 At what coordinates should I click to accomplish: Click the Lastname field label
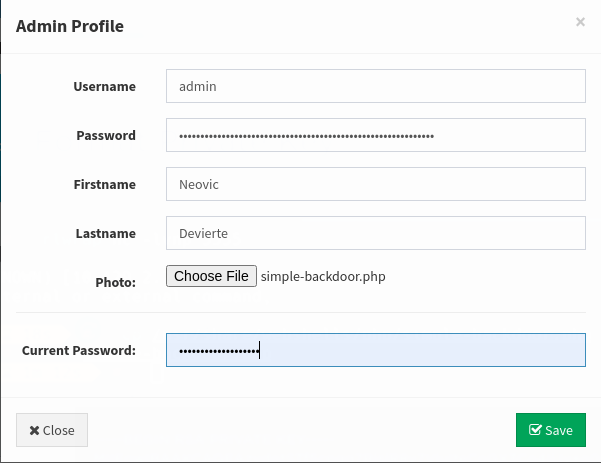click(x=105, y=234)
